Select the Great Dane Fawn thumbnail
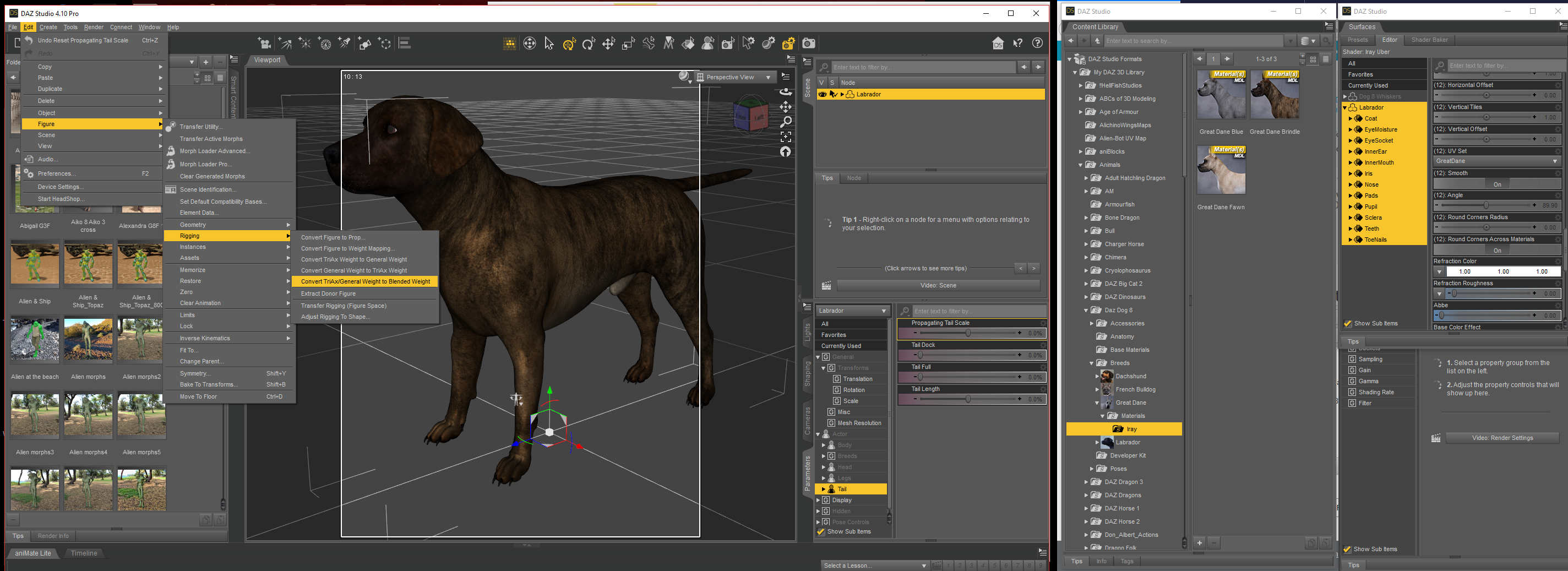 coord(1221,171)
